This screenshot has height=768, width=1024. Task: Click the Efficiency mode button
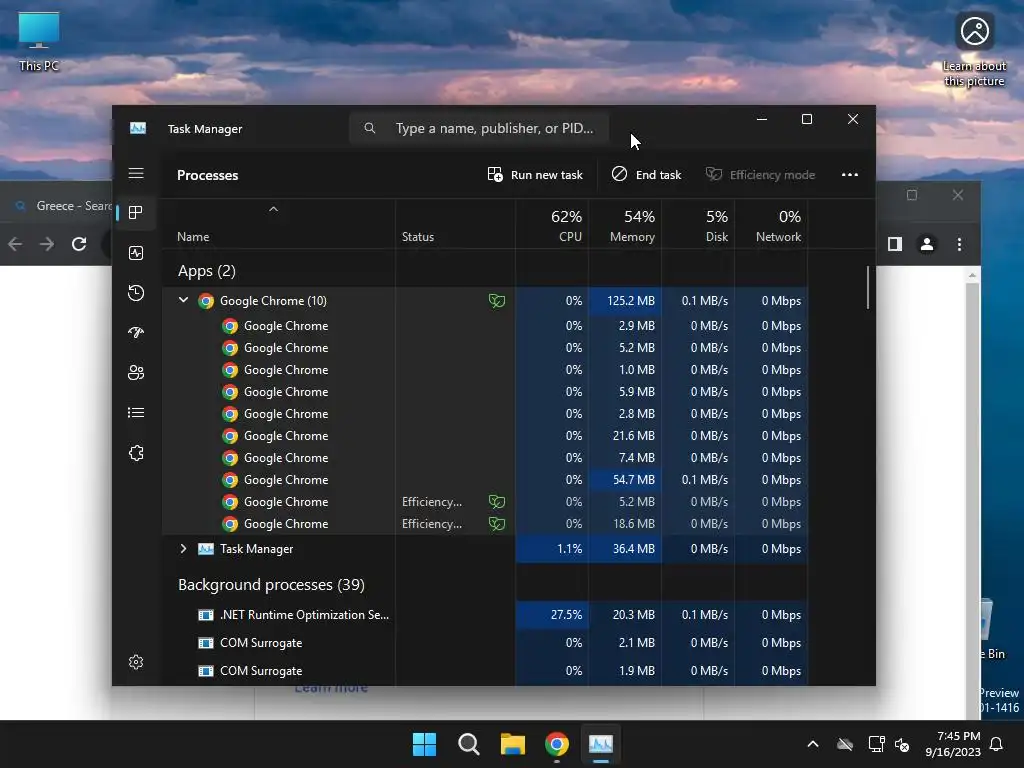pyautogui.click(x=761, y=174)
